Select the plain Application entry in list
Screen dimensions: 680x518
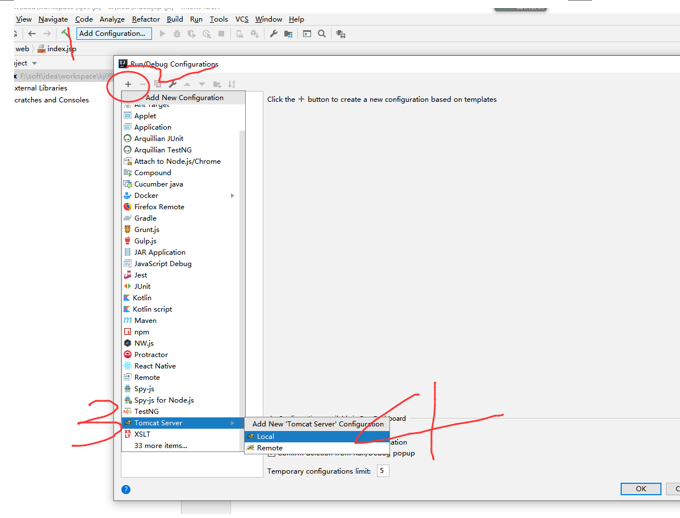183,127
